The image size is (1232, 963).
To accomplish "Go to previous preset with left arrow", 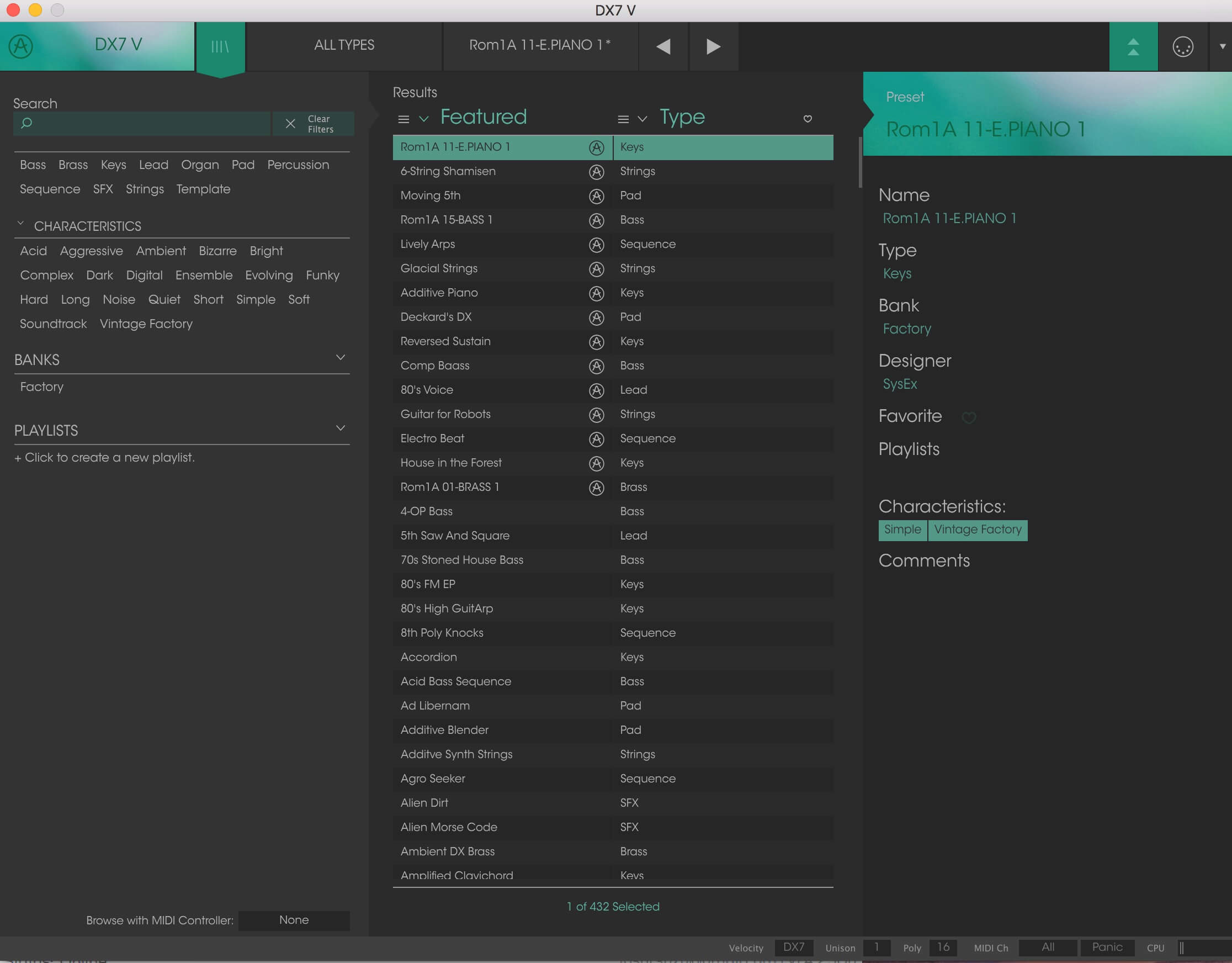I will coord(663,46).
